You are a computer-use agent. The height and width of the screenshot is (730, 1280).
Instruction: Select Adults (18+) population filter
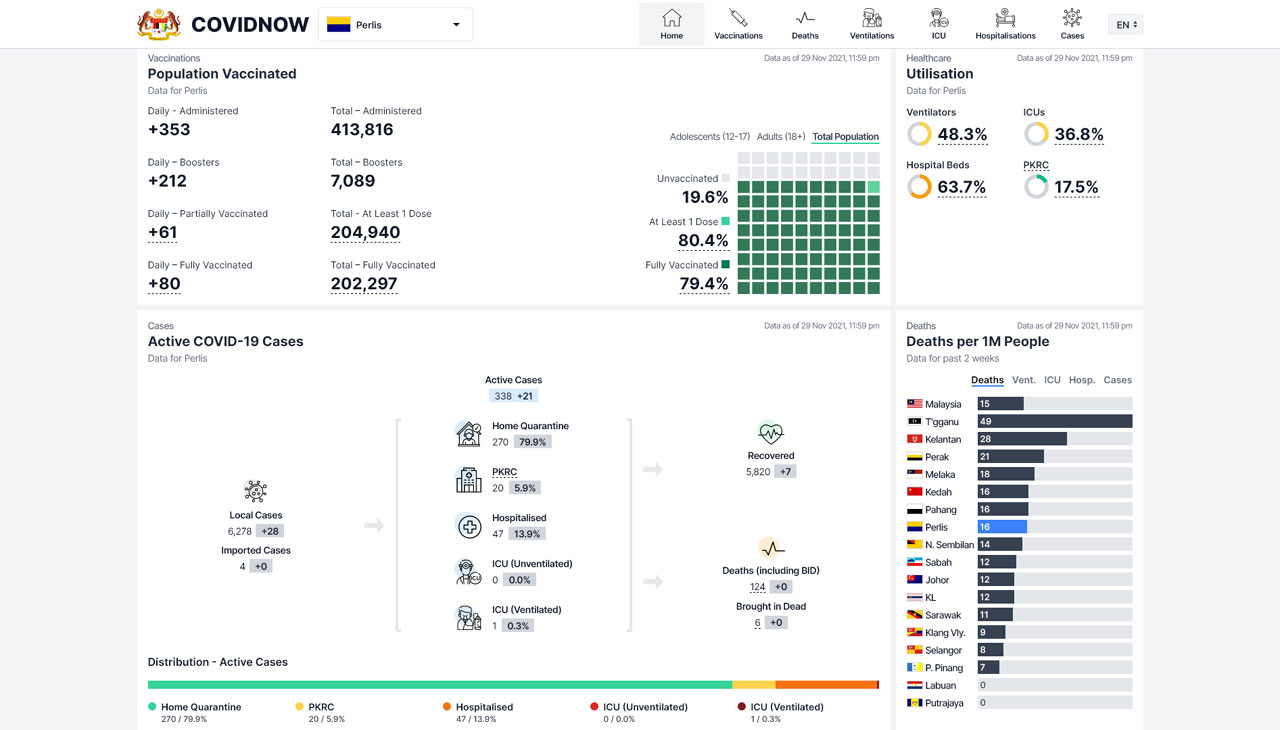pos(781,137)
